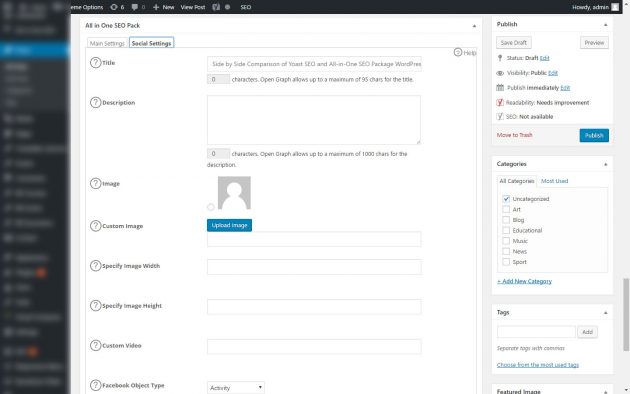The width and height of the screenshot is (630, 394).
Task: Click the pin icon beside Status: Draft
Action: pos(500,58)
